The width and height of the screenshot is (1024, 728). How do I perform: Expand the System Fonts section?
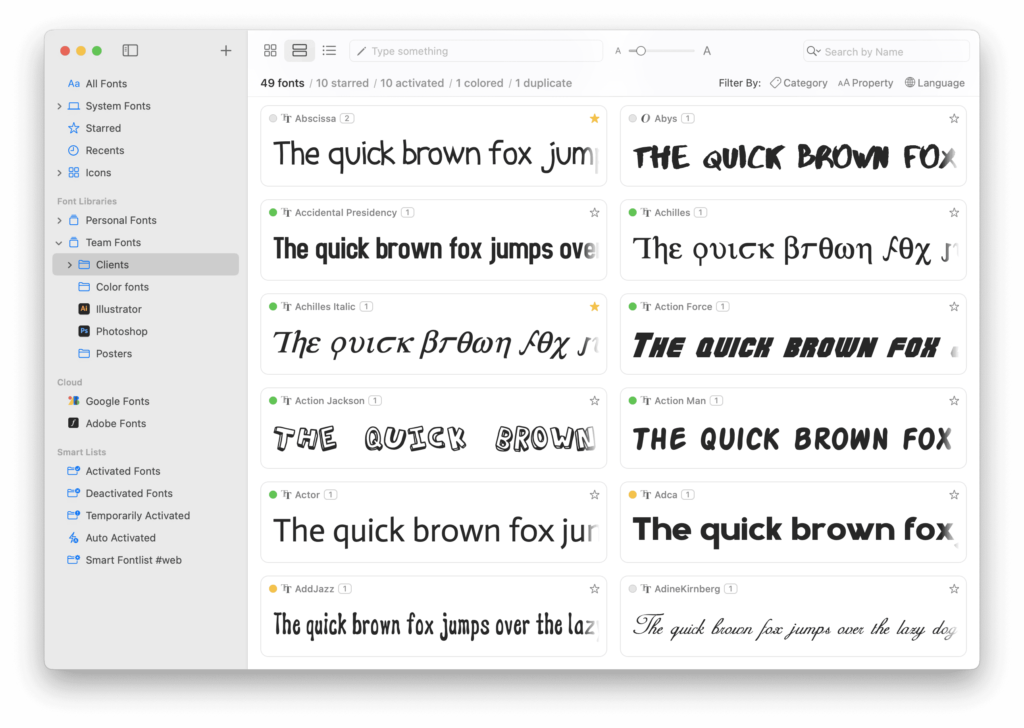58,105
